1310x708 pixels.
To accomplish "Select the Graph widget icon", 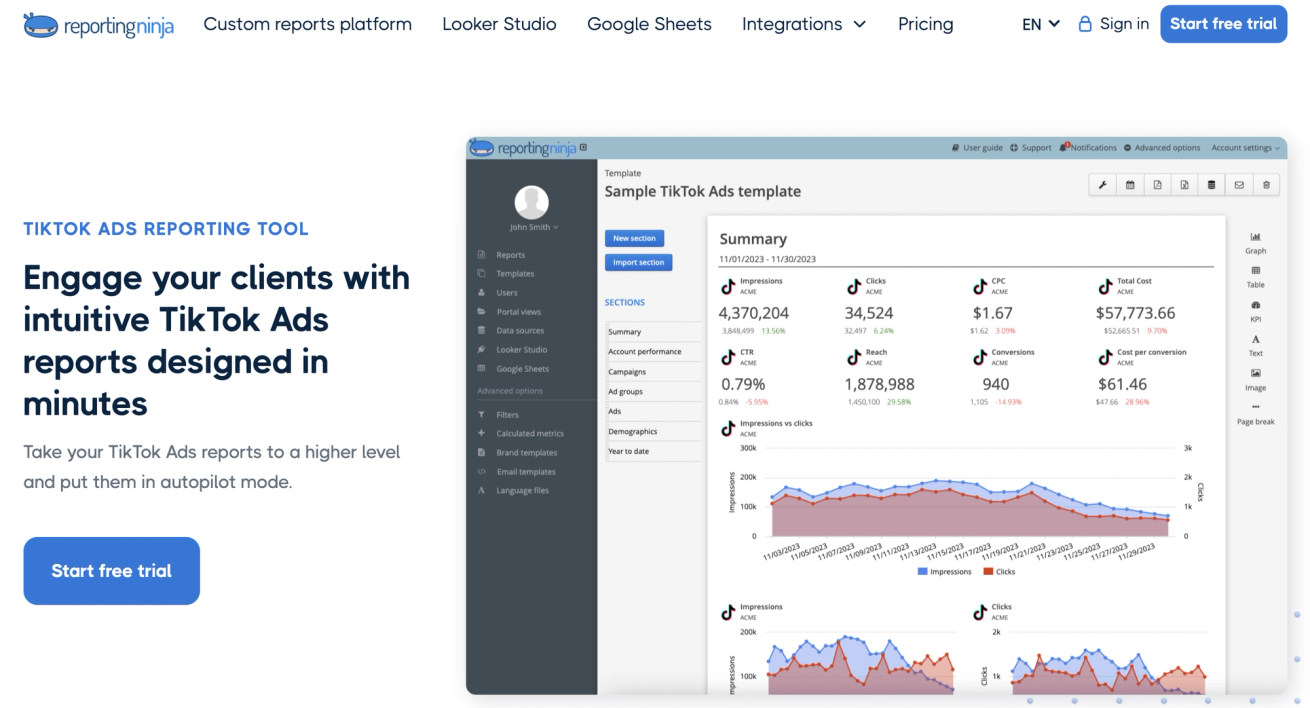I will tap(1255, 238).
